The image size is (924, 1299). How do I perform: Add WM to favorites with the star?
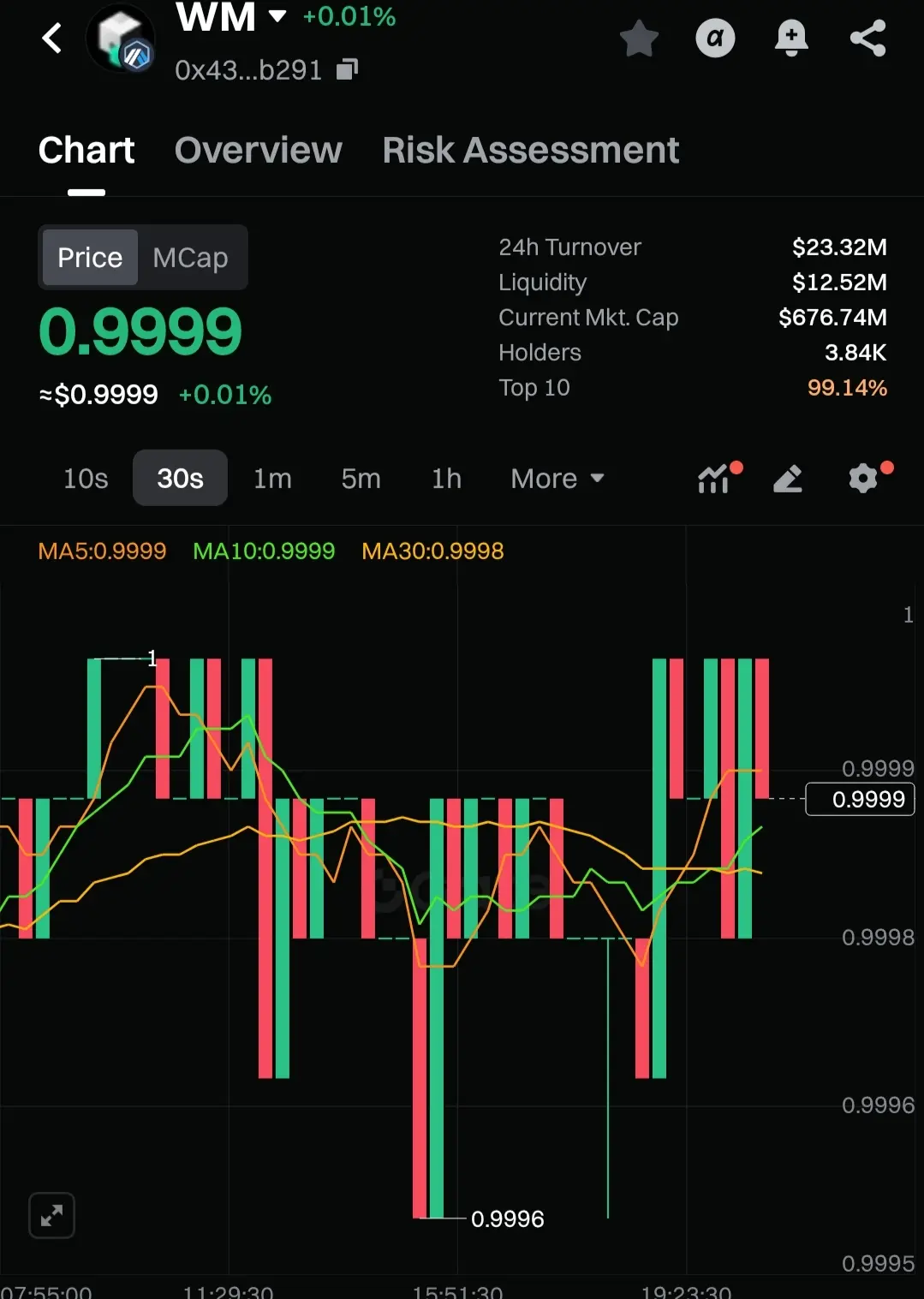639,39
